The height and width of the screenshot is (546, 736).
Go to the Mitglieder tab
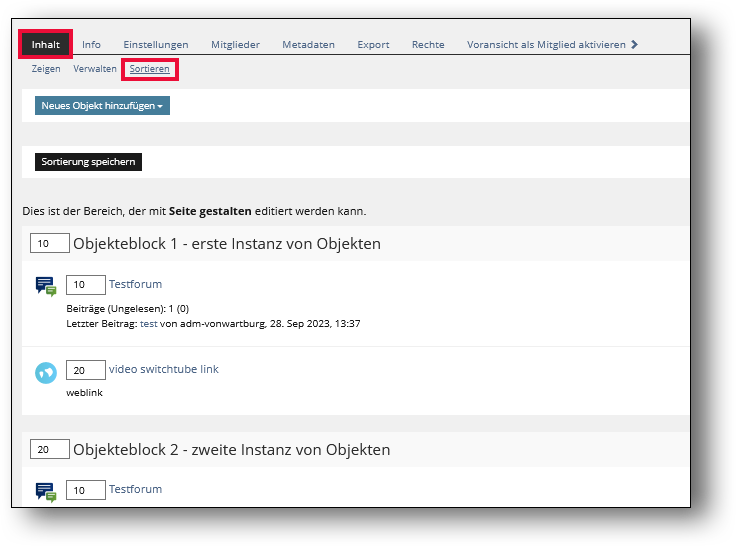[x=235, y=45]
